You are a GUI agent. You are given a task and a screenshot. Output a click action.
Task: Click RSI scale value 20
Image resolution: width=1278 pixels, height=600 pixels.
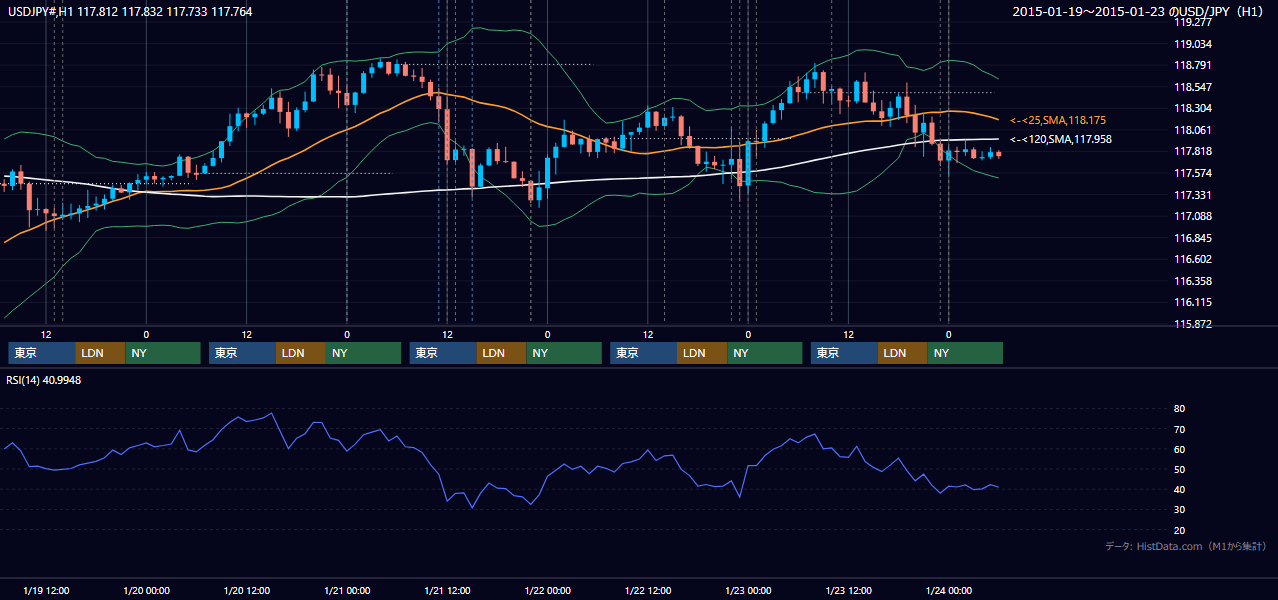[1179, 530]
